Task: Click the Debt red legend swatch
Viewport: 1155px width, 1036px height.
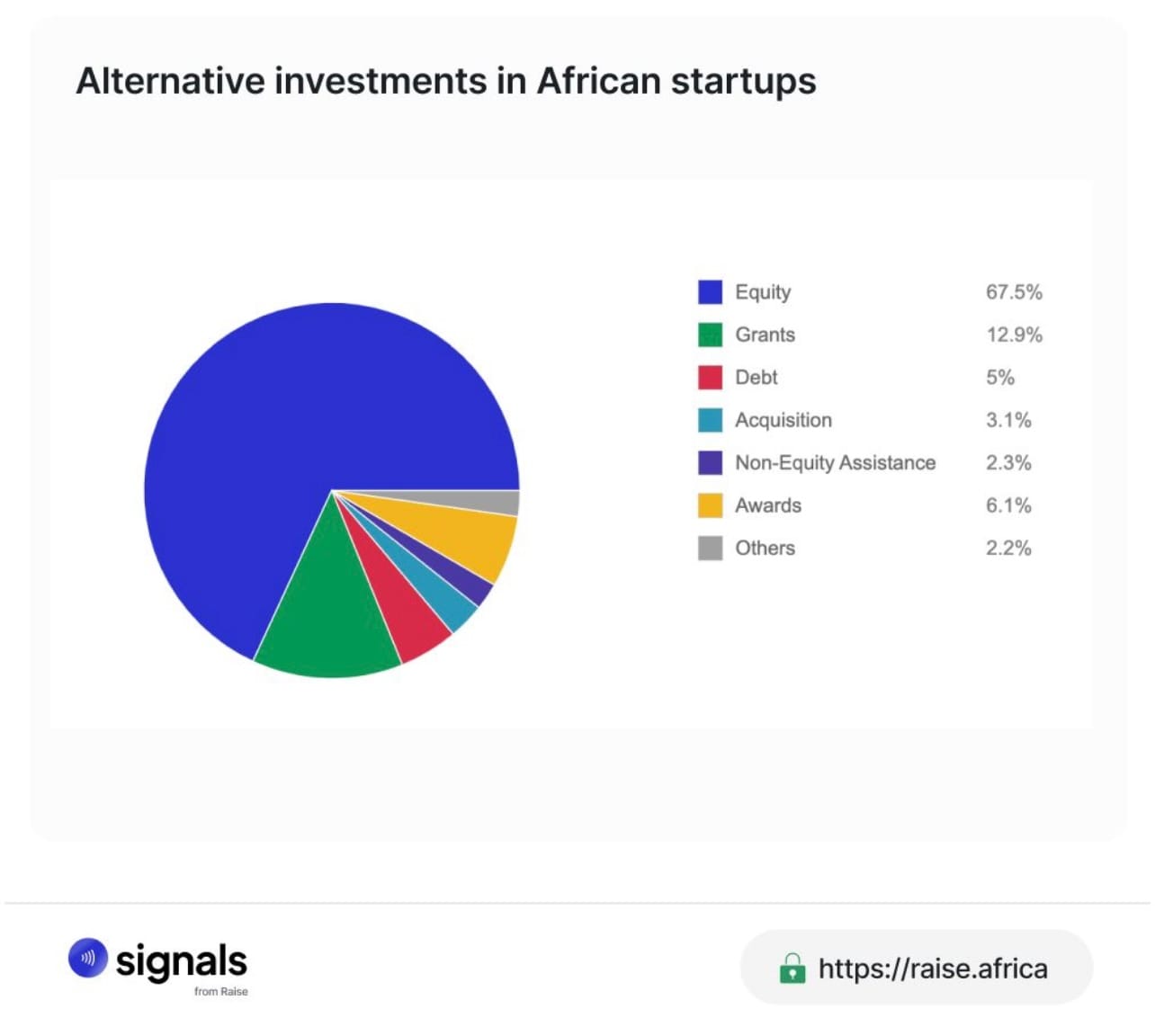Action: coord(710,377)
